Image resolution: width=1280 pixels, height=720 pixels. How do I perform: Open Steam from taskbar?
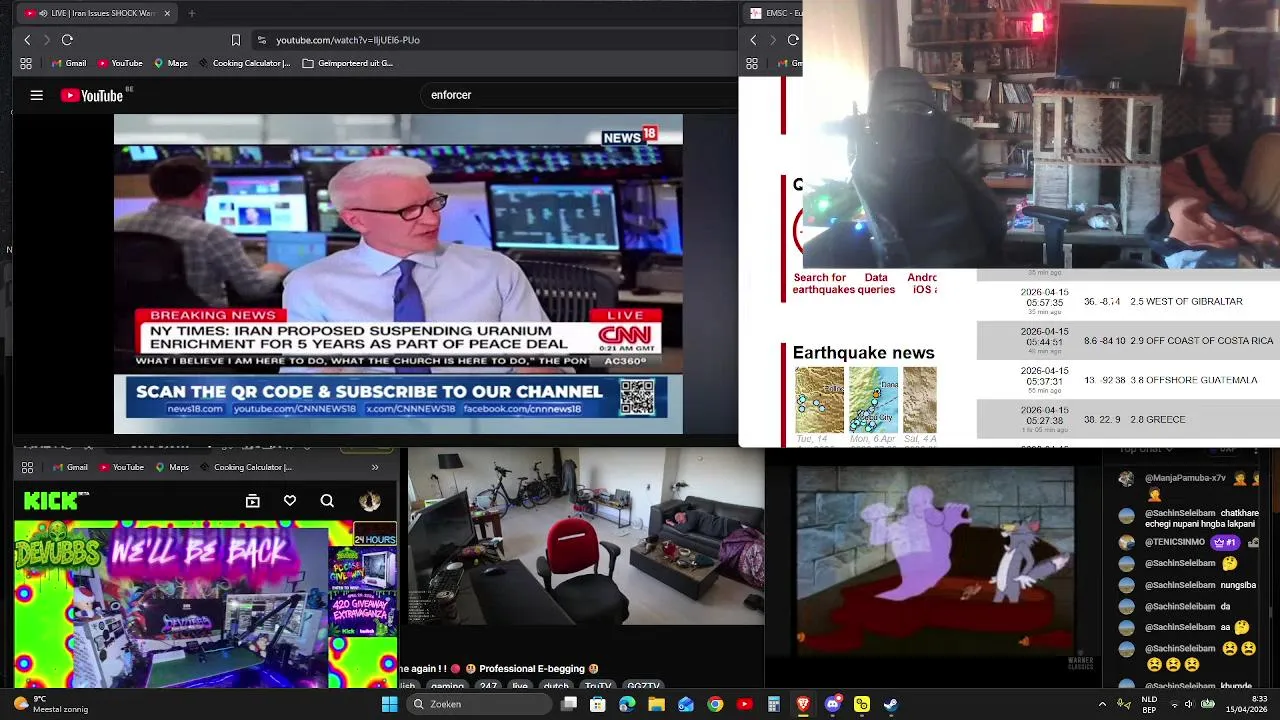(x=891, y=704)
